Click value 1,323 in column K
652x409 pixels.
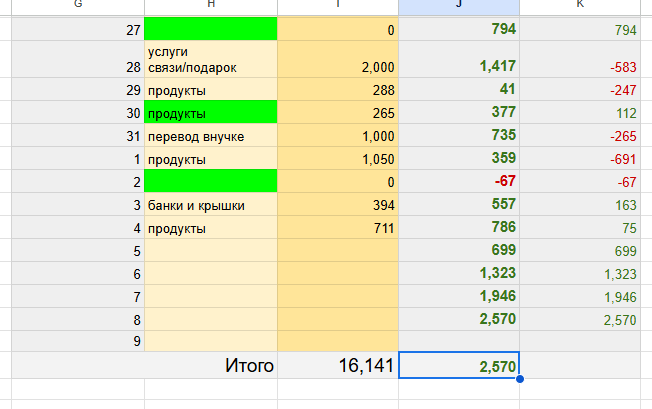(x=580, y=273)
